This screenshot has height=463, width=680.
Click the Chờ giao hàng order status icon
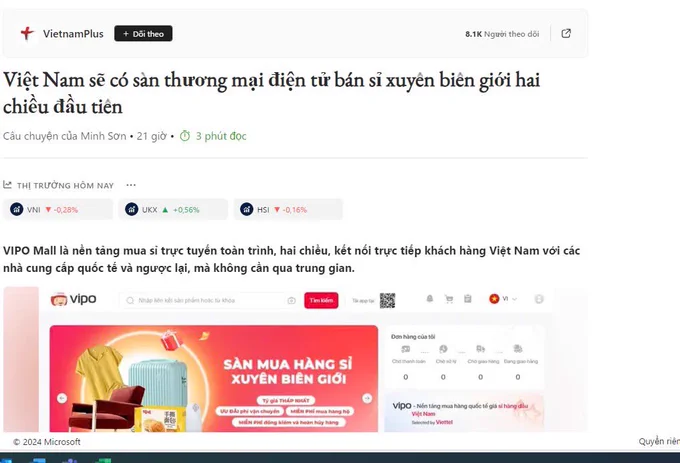point(481,349)
